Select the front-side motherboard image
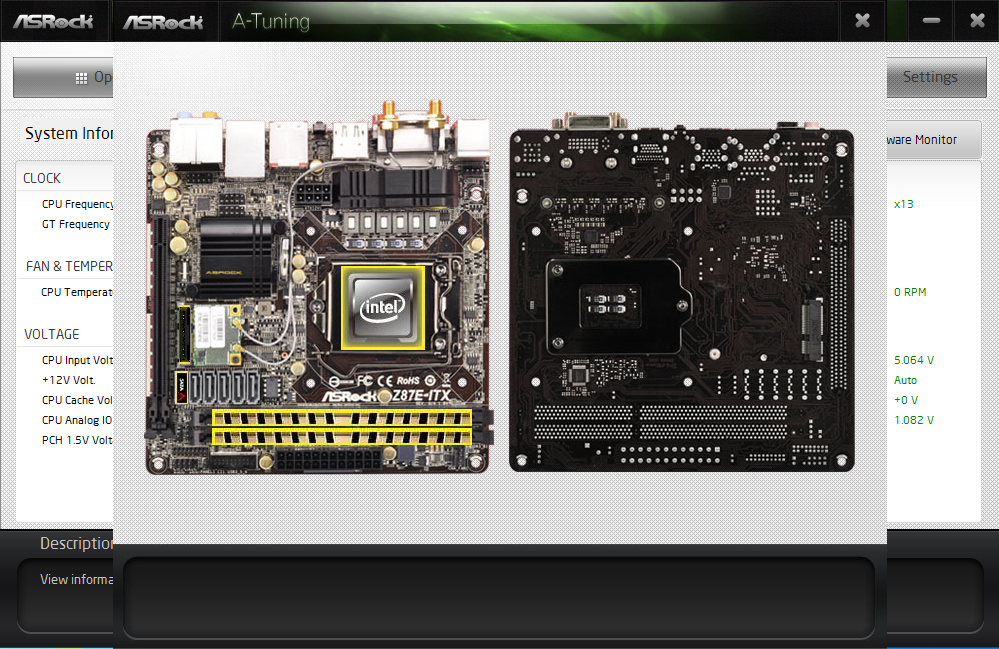The width and height of the screenshot is (999, 649). pyautogui.click(x=319, y=288)
